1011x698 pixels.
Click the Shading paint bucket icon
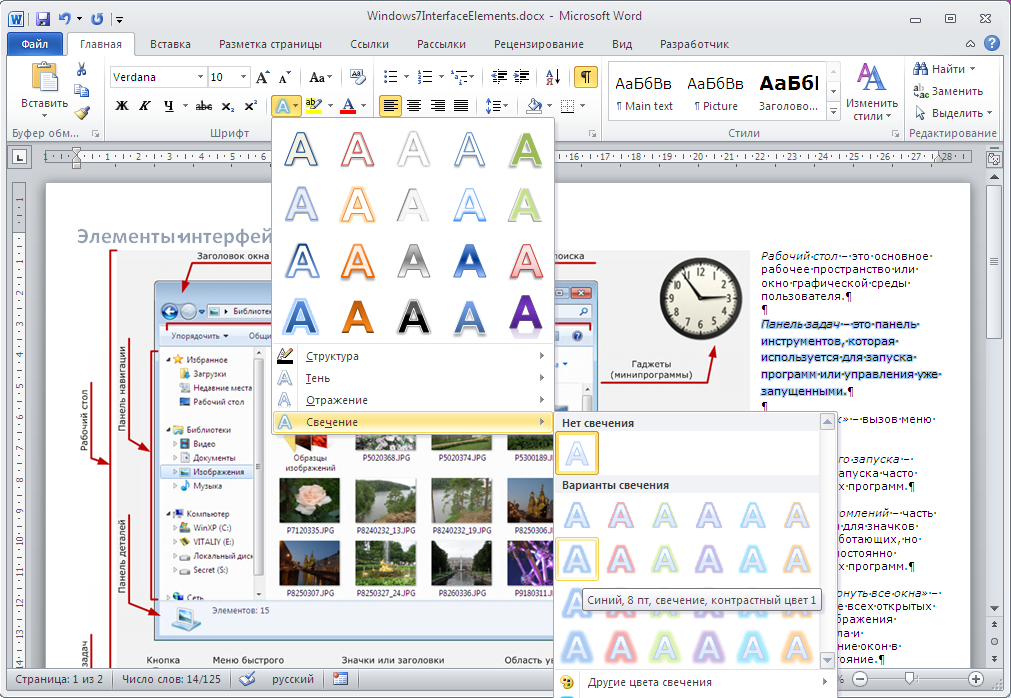(534, 106)
